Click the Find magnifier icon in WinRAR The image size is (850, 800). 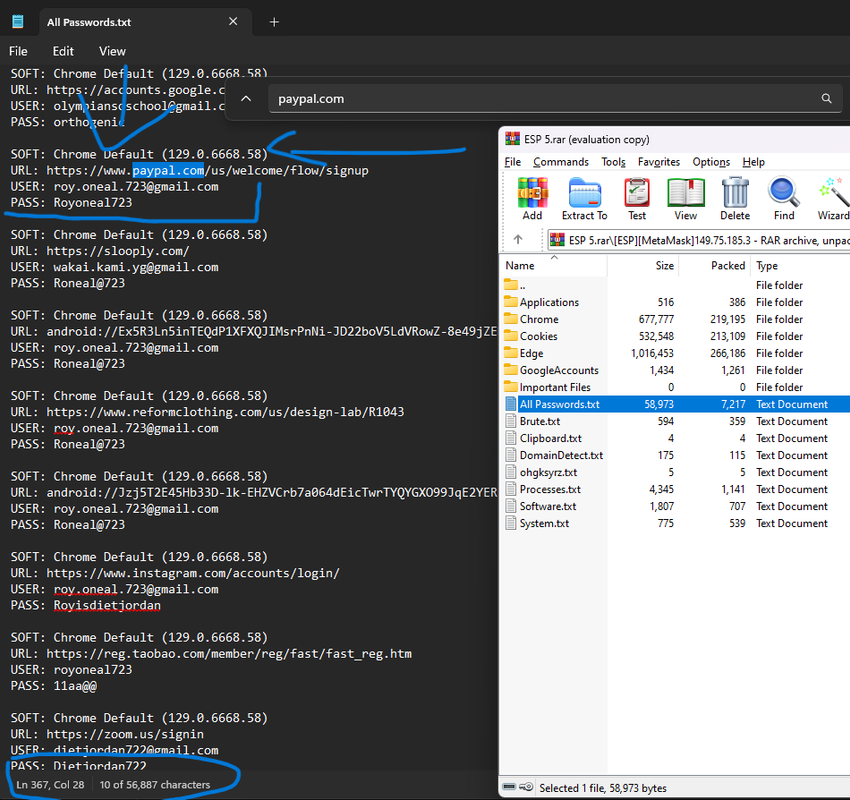pyautogui.click(x=784, y=193)
